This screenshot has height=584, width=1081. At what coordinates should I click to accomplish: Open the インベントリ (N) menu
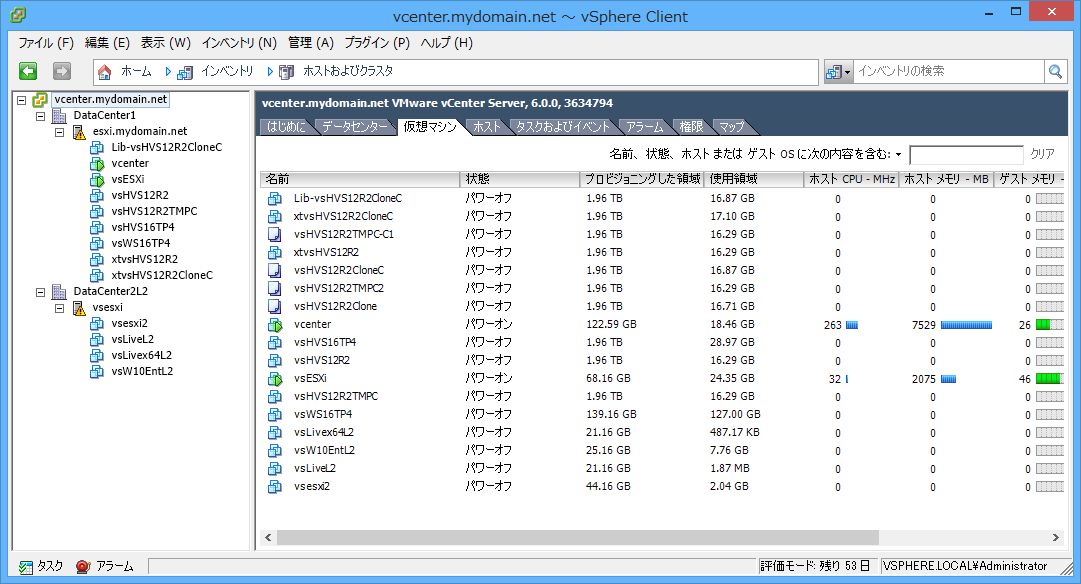(x=239, y=43)
